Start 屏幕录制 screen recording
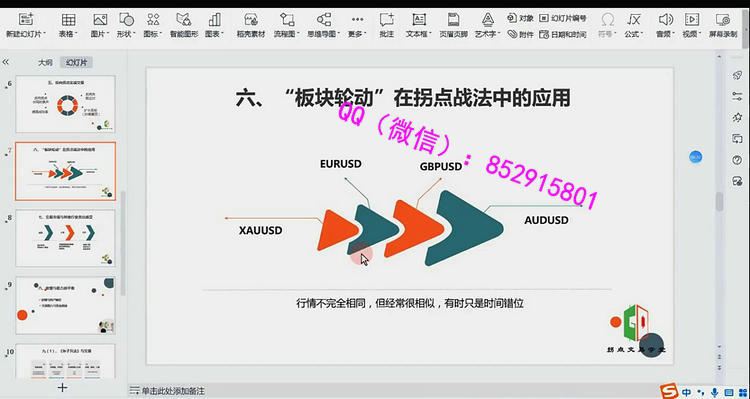The image size is (750, 399). [722, 20]
